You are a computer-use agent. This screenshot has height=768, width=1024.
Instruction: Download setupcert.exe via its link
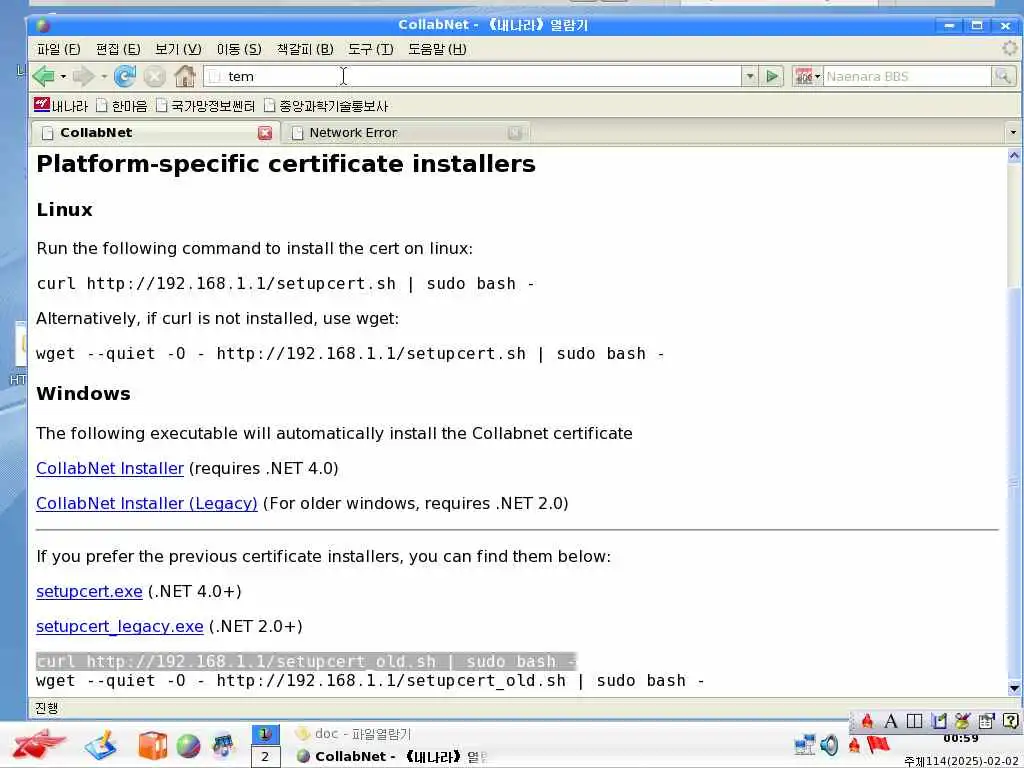pos(89,592)
